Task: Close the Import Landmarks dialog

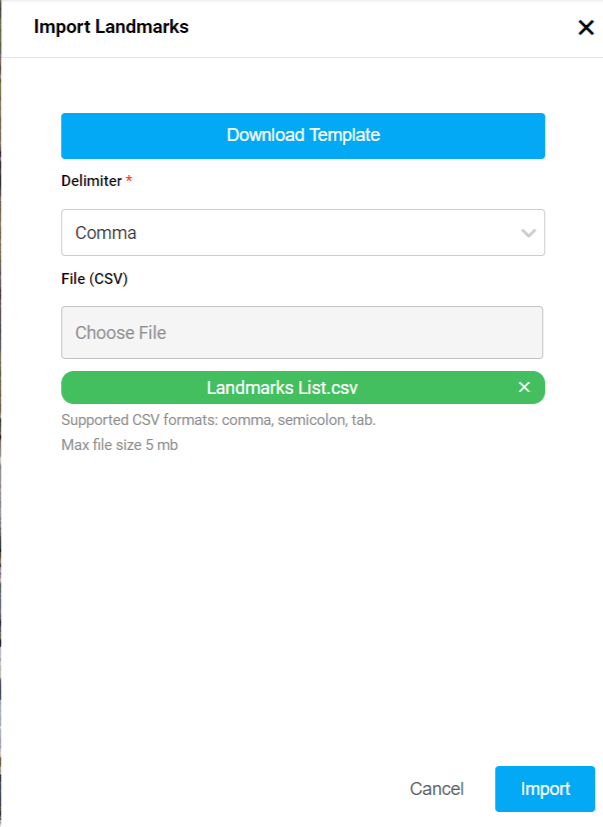Action: coord(586,28)
